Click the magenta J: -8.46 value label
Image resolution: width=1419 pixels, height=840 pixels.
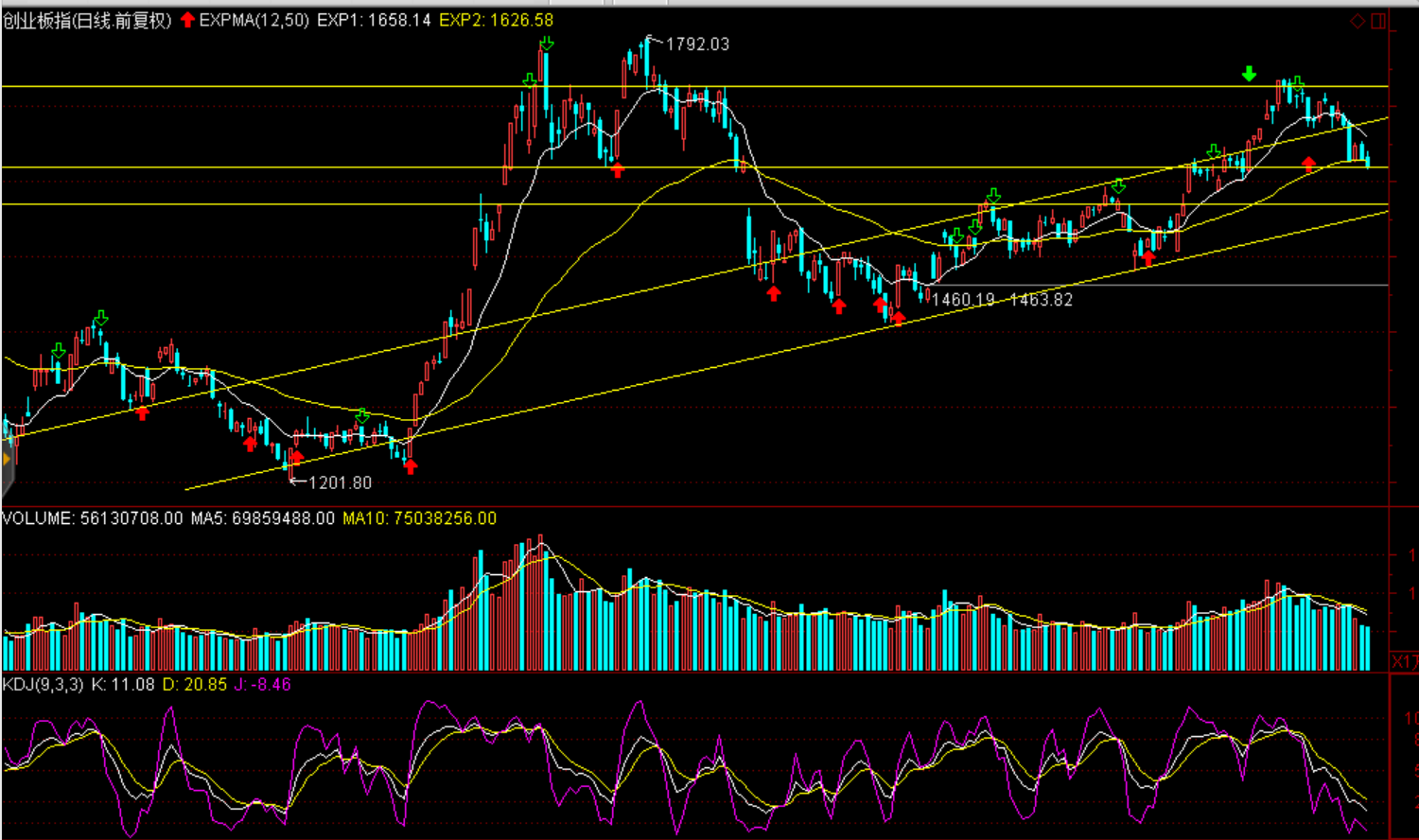click(x=262, y=684)
